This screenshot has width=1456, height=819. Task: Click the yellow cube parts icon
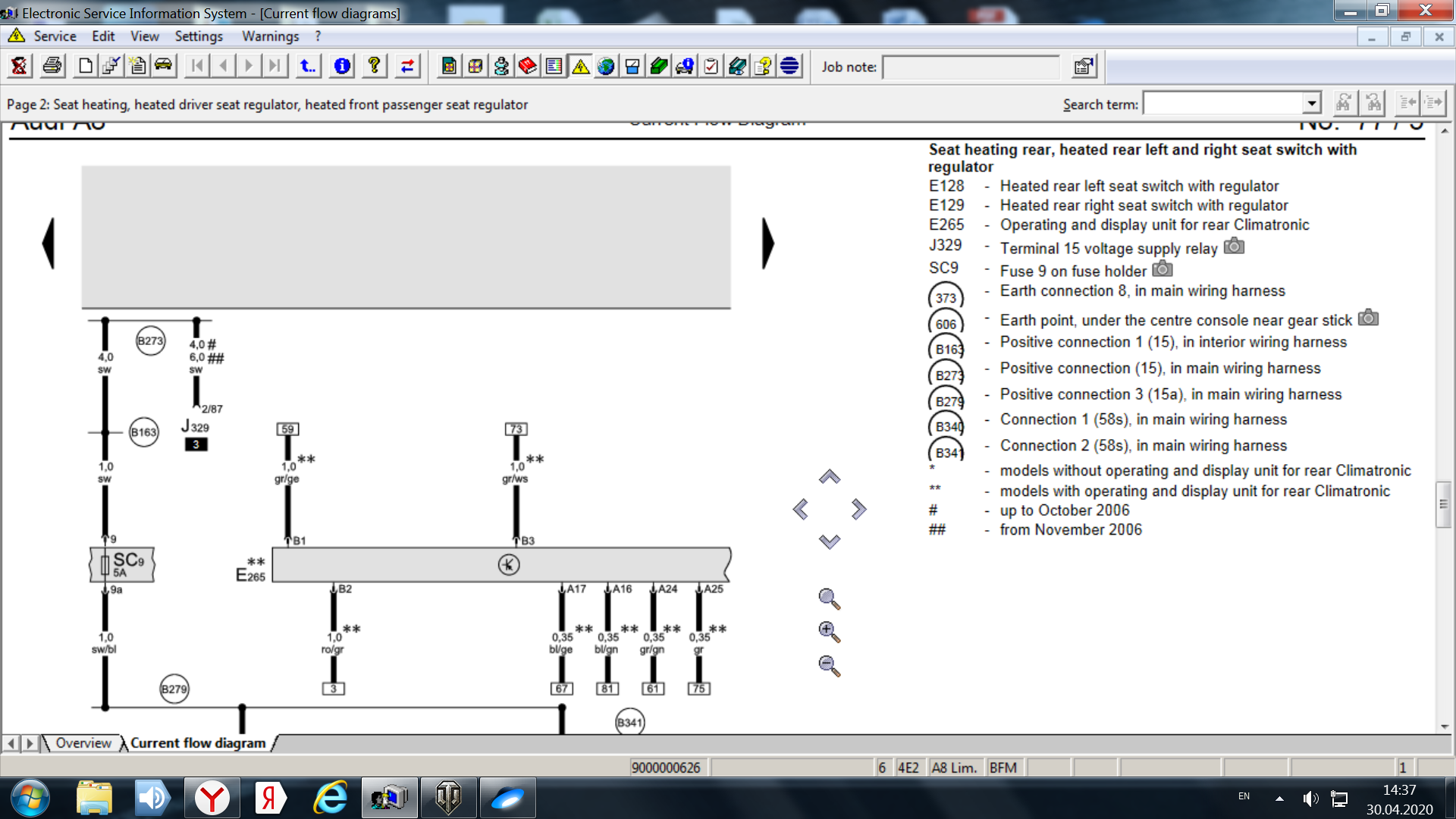tap(475, 67)
